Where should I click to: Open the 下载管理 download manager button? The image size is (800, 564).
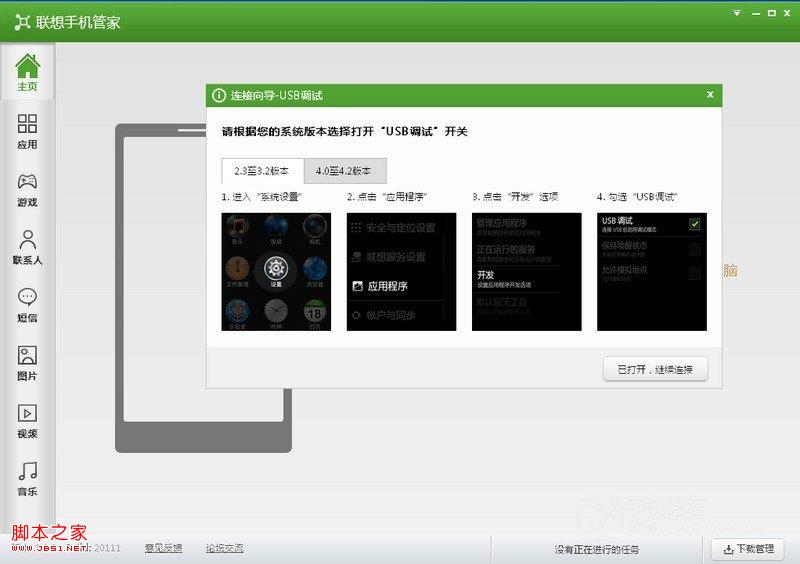click(x=748, y=549)
